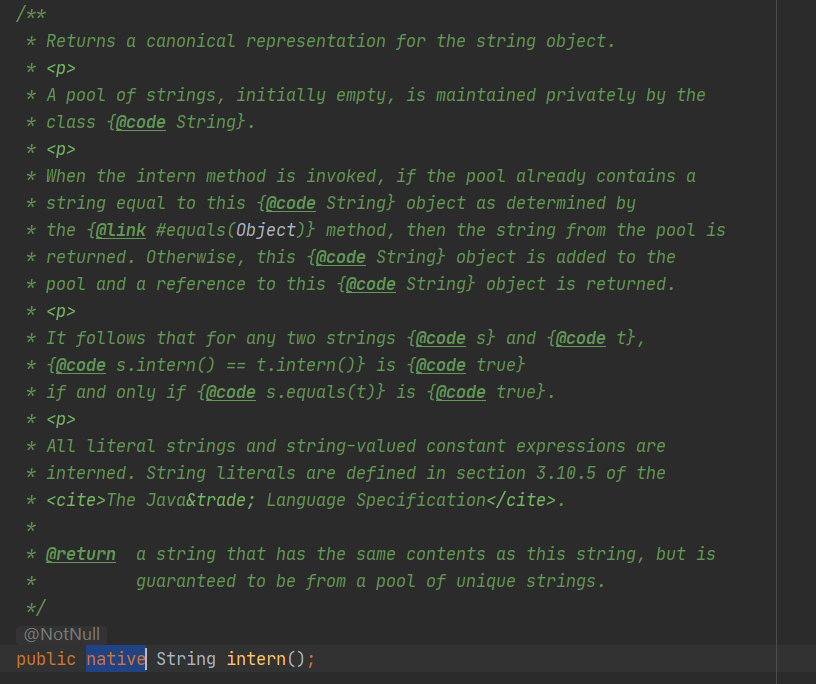Click the /** comment opening

tap(31, 14)
